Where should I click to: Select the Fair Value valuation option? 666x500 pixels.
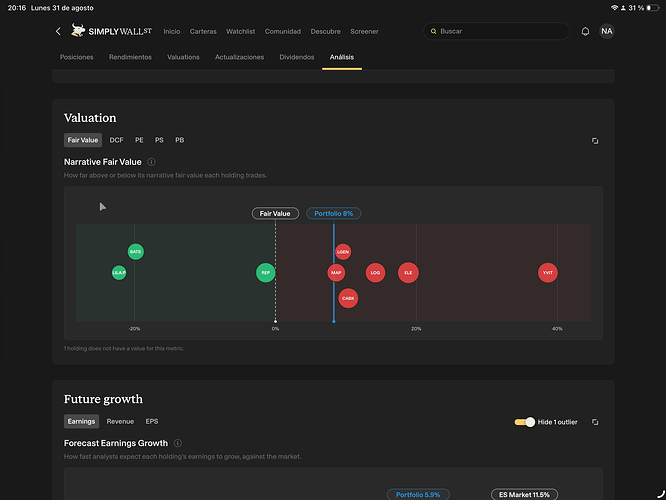pos(83,140)
